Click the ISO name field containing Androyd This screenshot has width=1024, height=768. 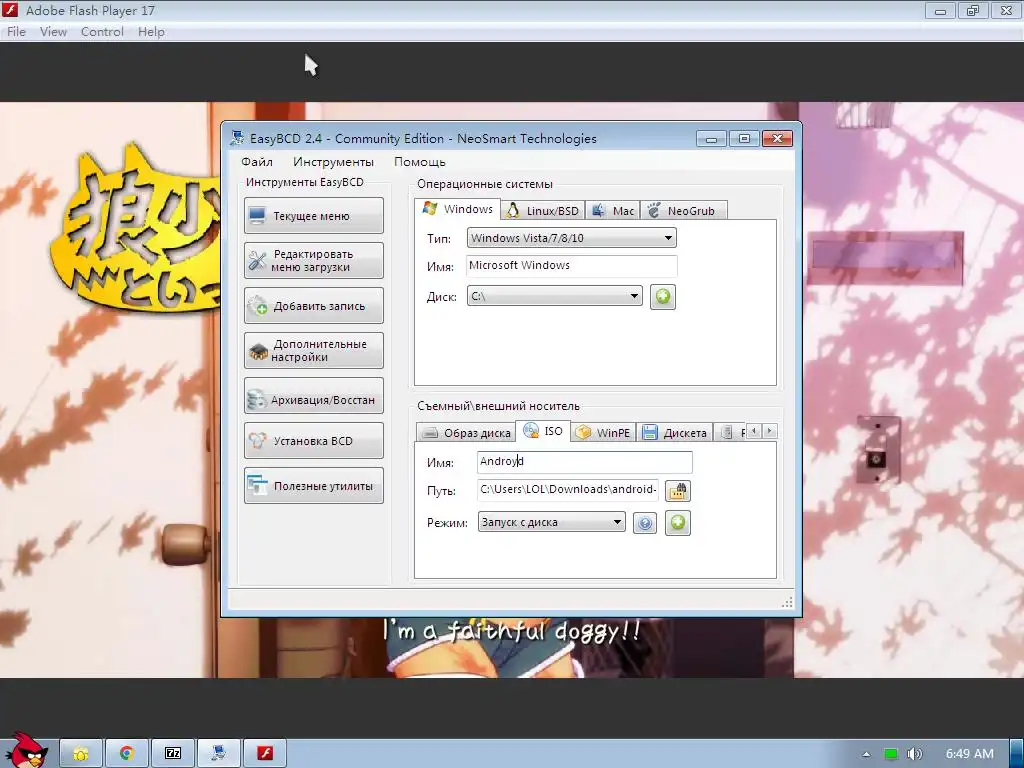coord(584,462)
